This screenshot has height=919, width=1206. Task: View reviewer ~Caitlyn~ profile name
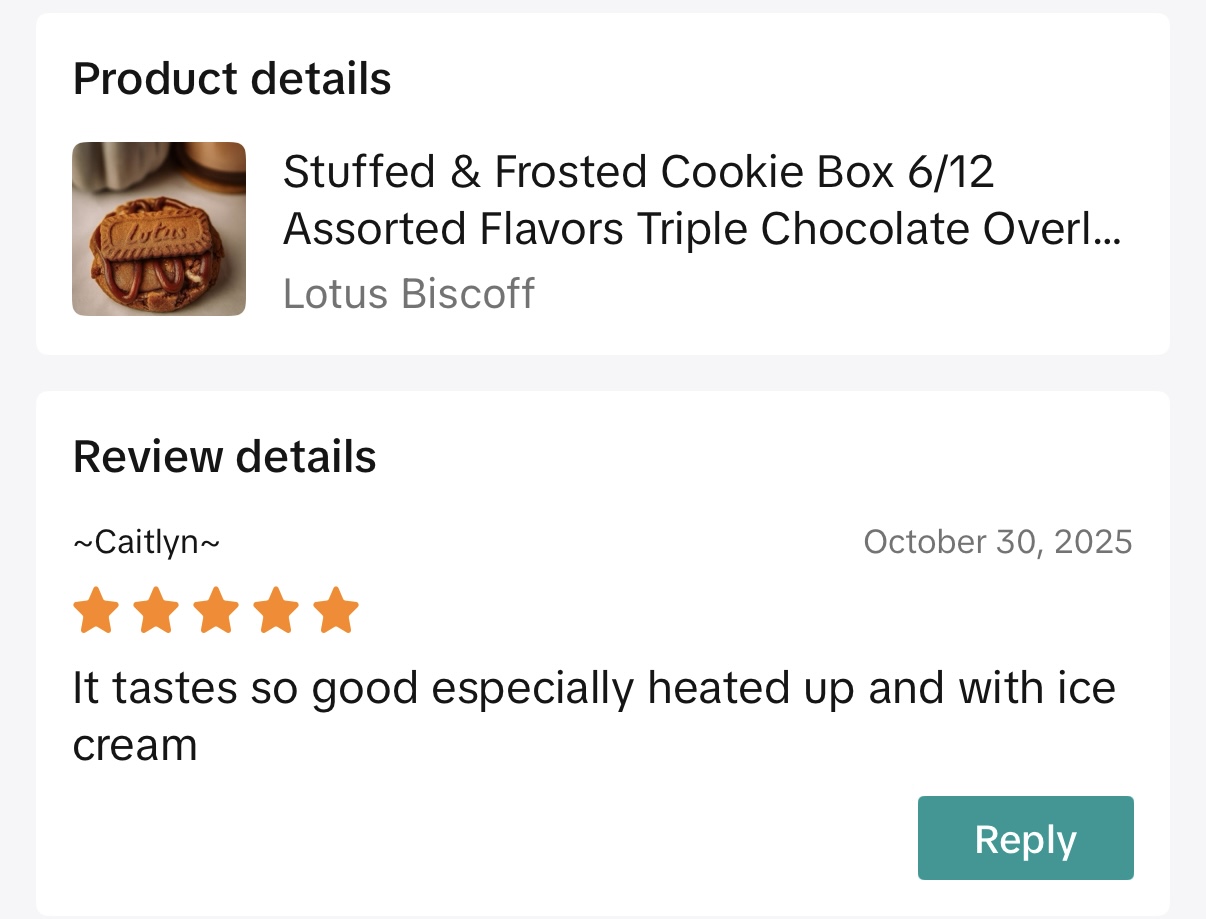pyautogui.click(x=146, y=542)
